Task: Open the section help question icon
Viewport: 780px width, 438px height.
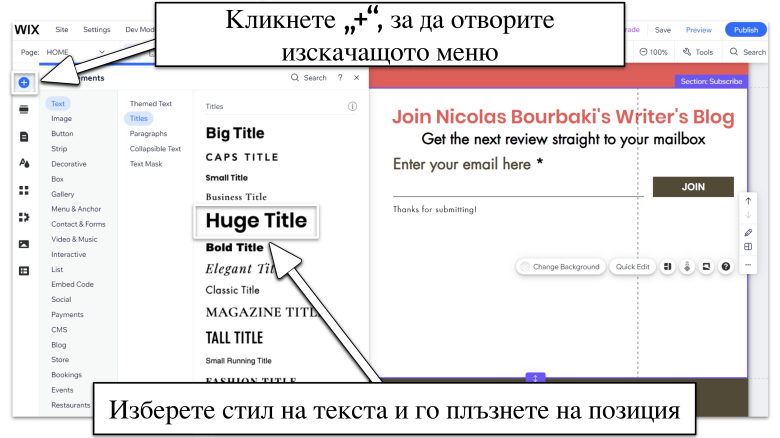Action: 726,267
